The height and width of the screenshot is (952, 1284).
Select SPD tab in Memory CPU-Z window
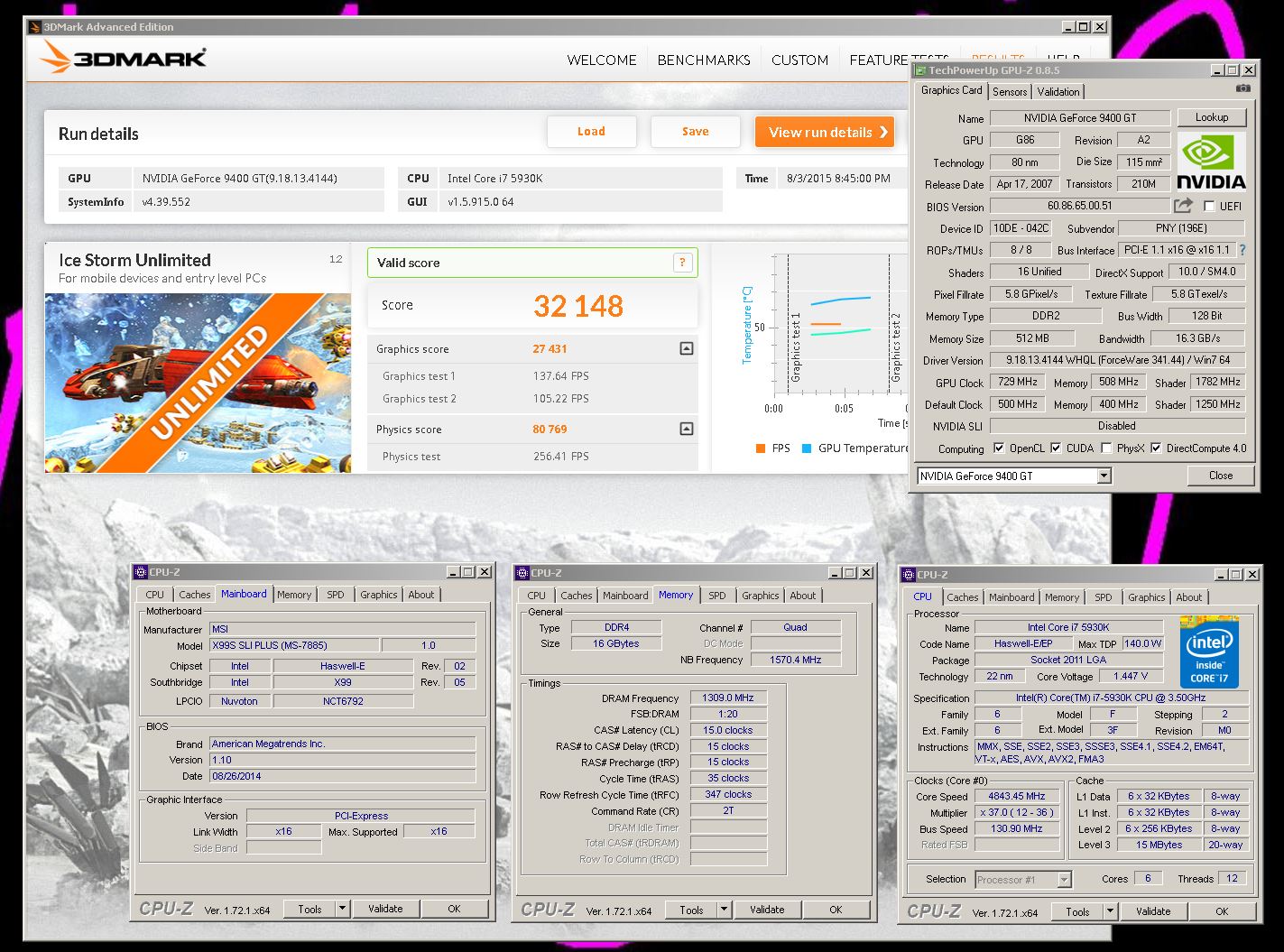pos(717,596)
